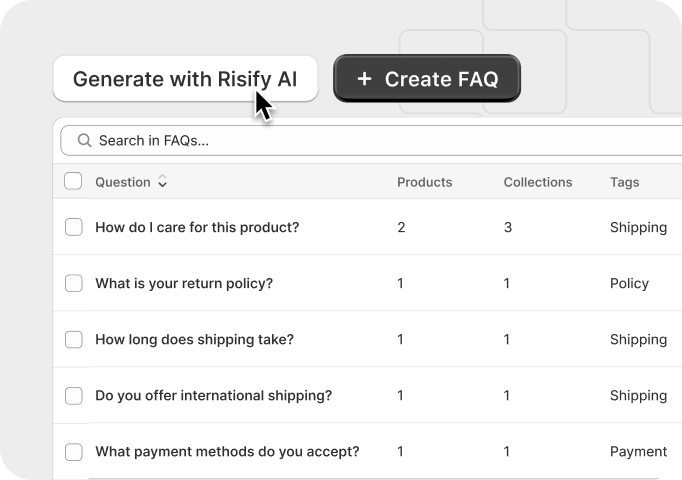Screen dimensions: 682x480
Task: Select the return policy row checkbox
Action: (x=73, y=283)
